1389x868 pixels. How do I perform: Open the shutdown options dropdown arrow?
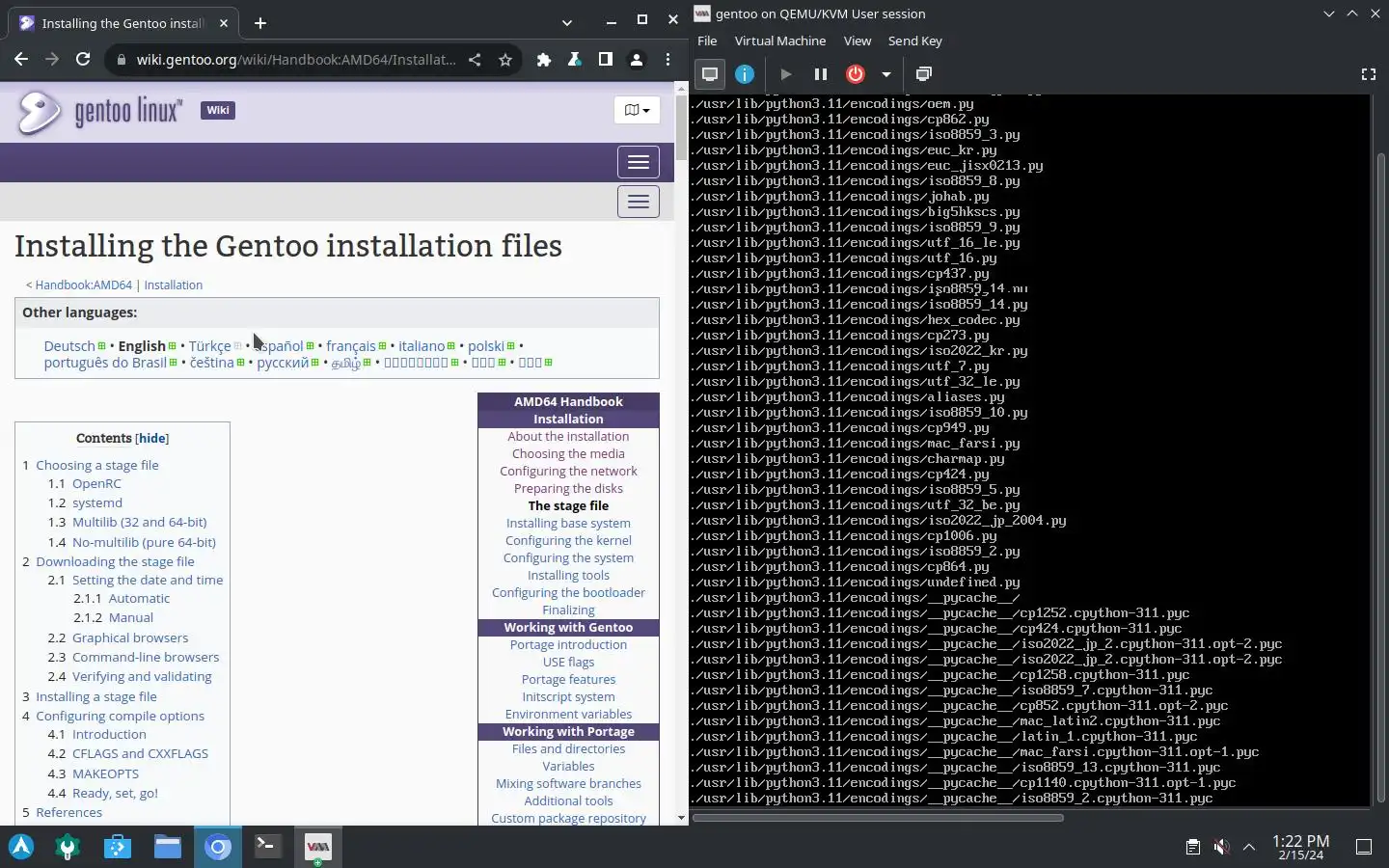pos(885,74)
